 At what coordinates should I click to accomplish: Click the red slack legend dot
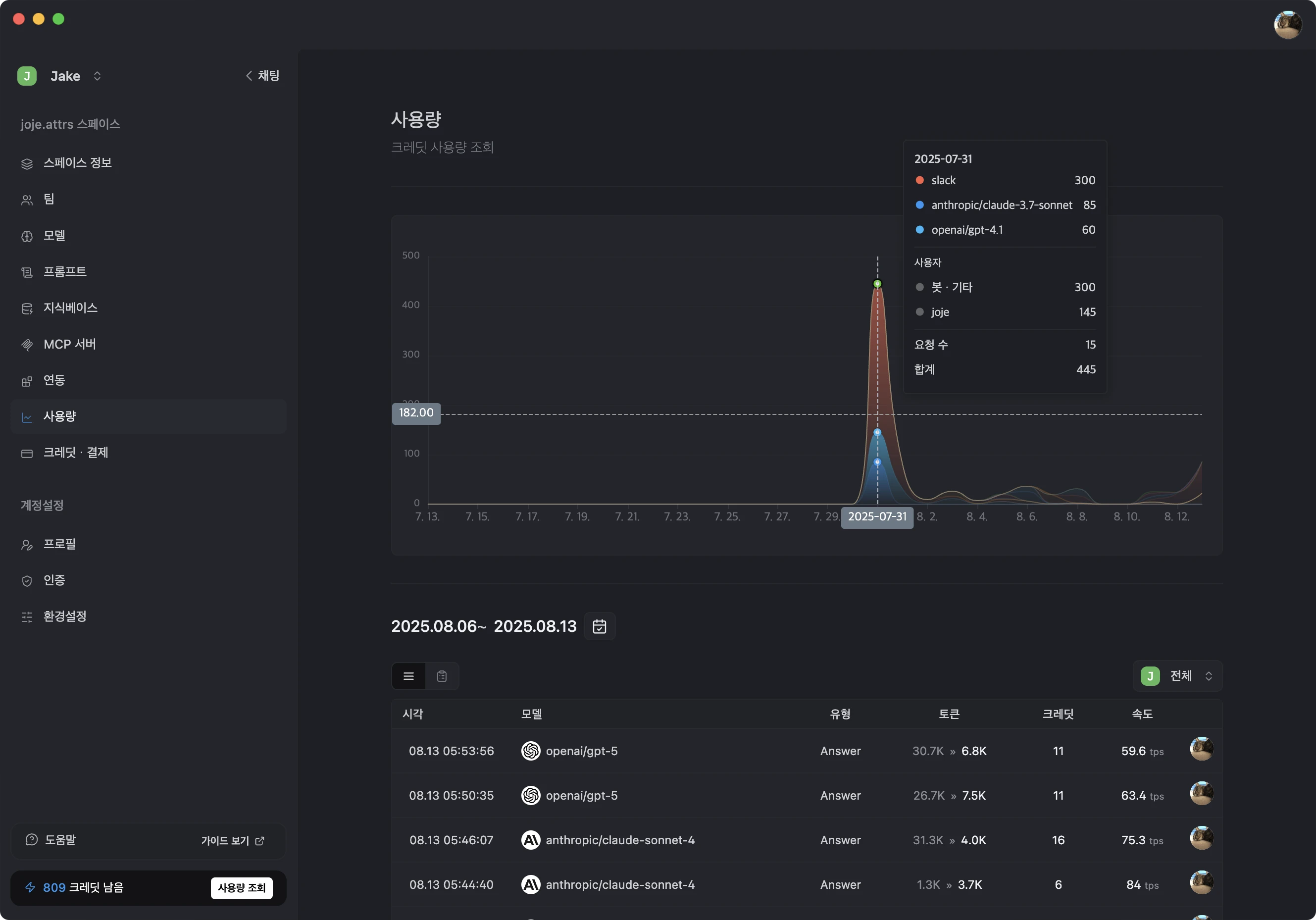(919, 181)
